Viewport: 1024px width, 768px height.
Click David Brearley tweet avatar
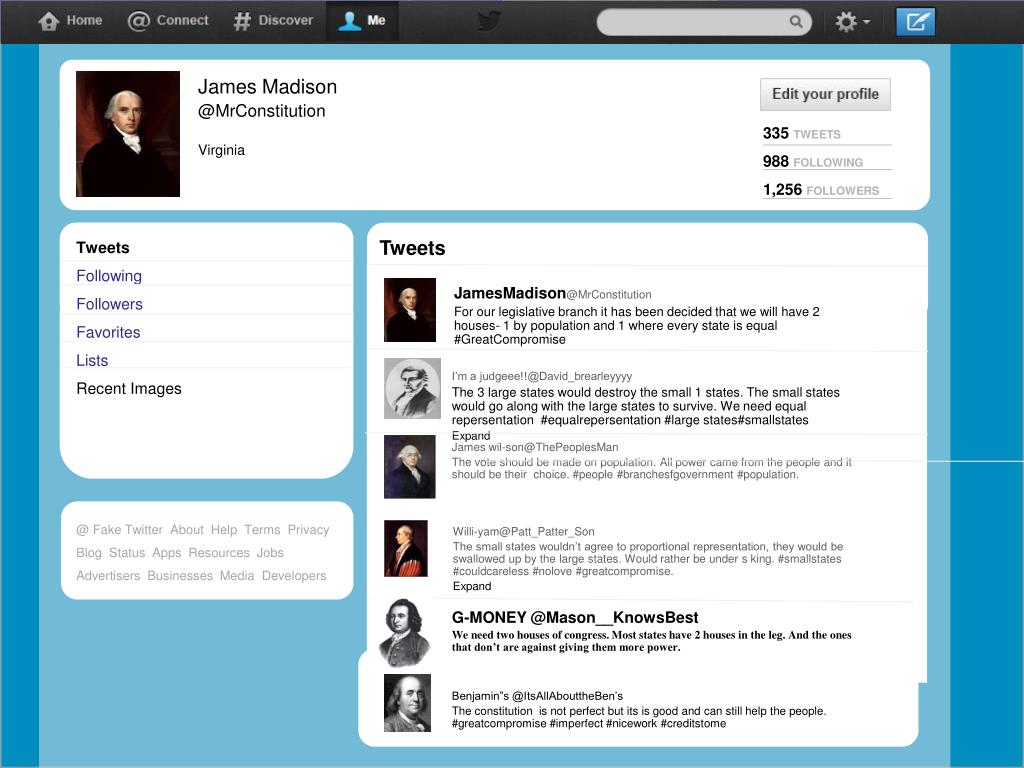pos(412,389)
